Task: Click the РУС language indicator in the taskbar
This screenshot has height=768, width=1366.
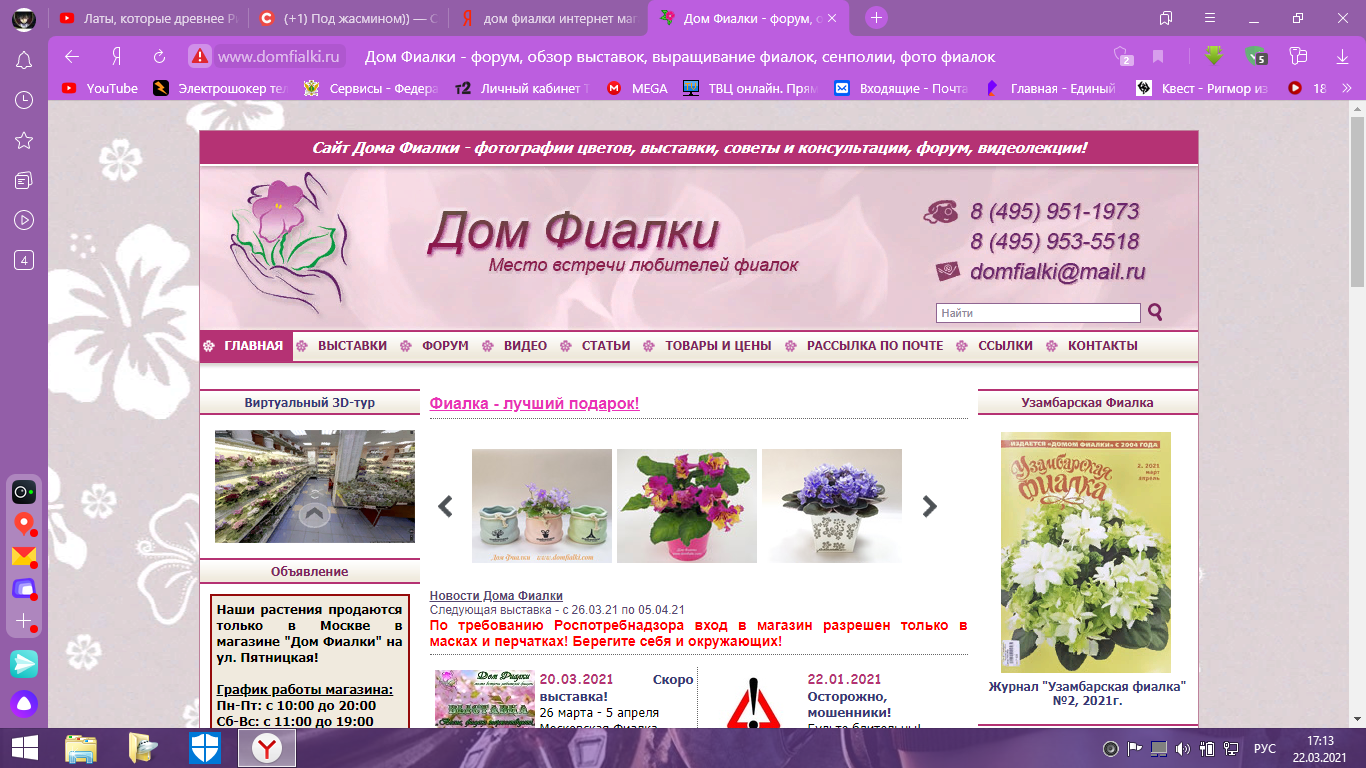Action: (1265, 748)
